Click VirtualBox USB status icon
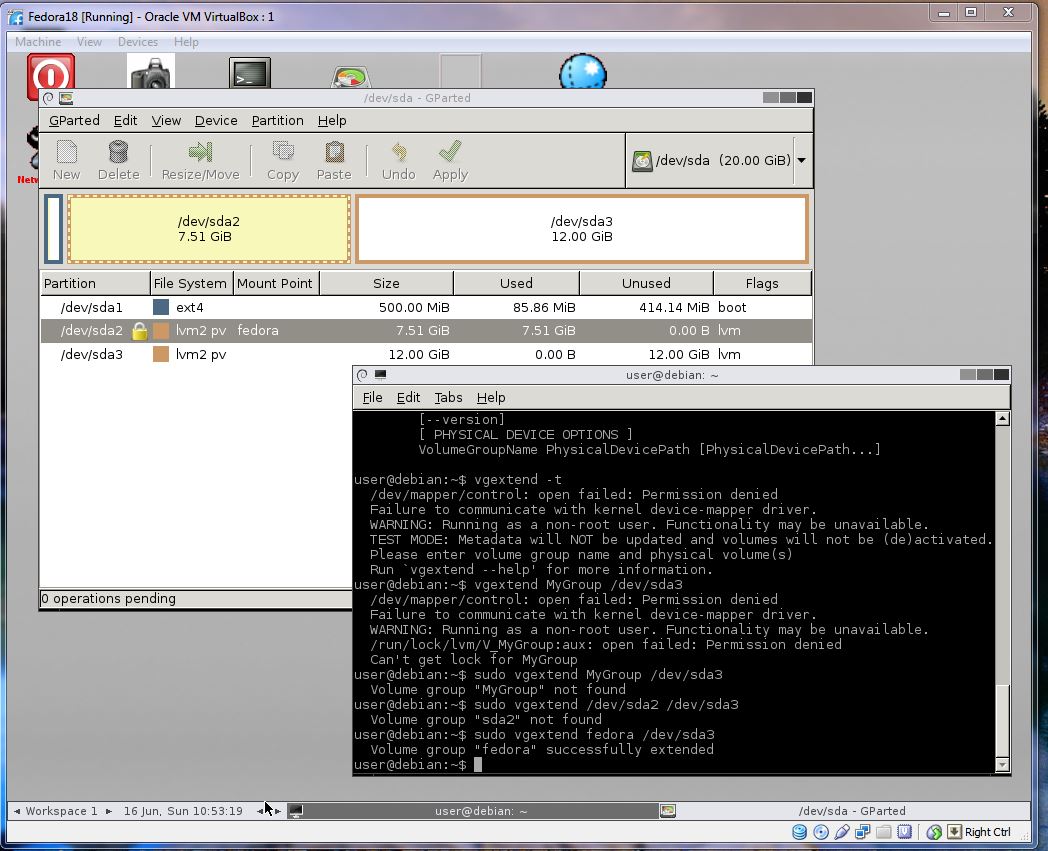1048x851 pixels. coord(841,832)
